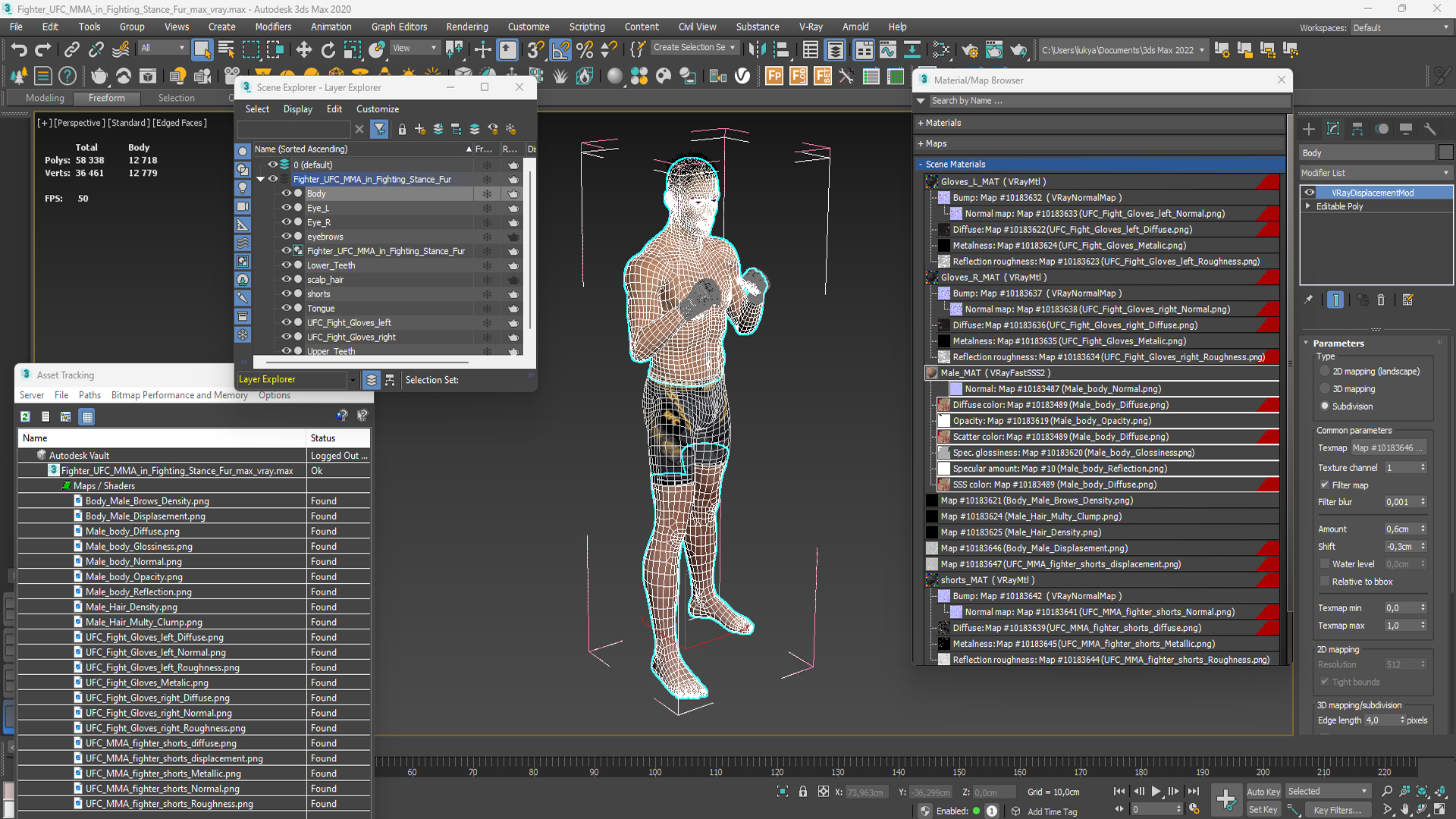This screenshot has width=1456, height=819.
Task: Toggle visibility of layer 0 (default)
Action: [273, 164]
